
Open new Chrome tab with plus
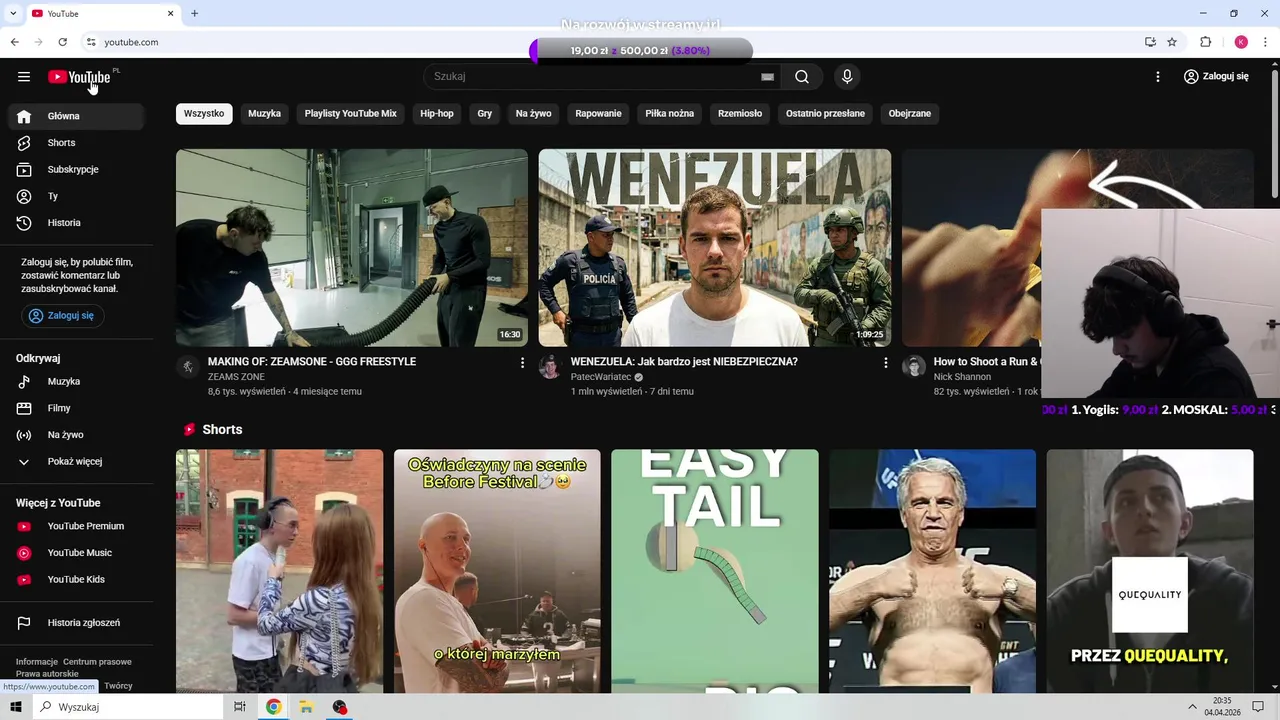coord(195,13)
